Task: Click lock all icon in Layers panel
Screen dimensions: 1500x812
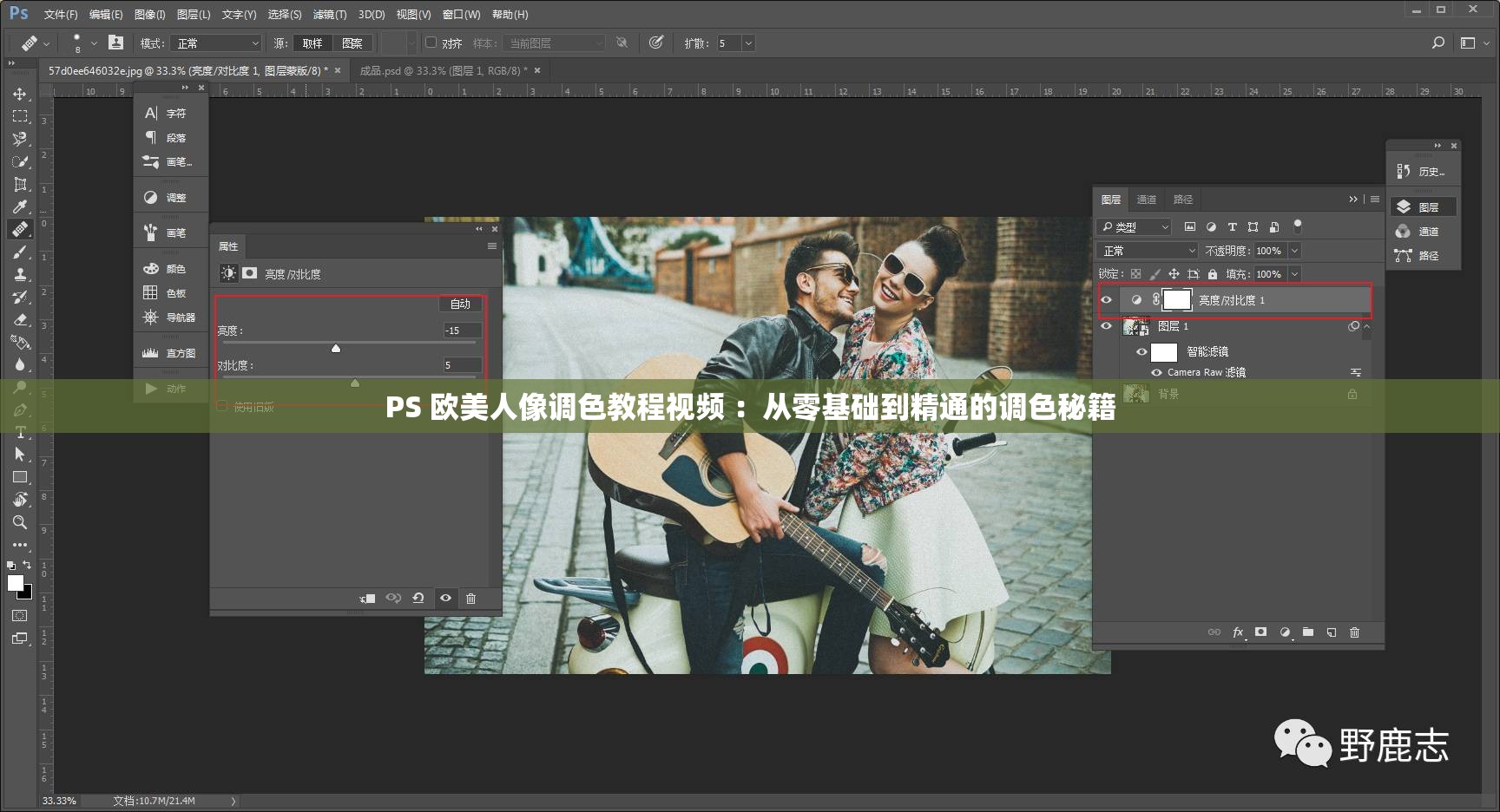Action: pos(1212,274)
